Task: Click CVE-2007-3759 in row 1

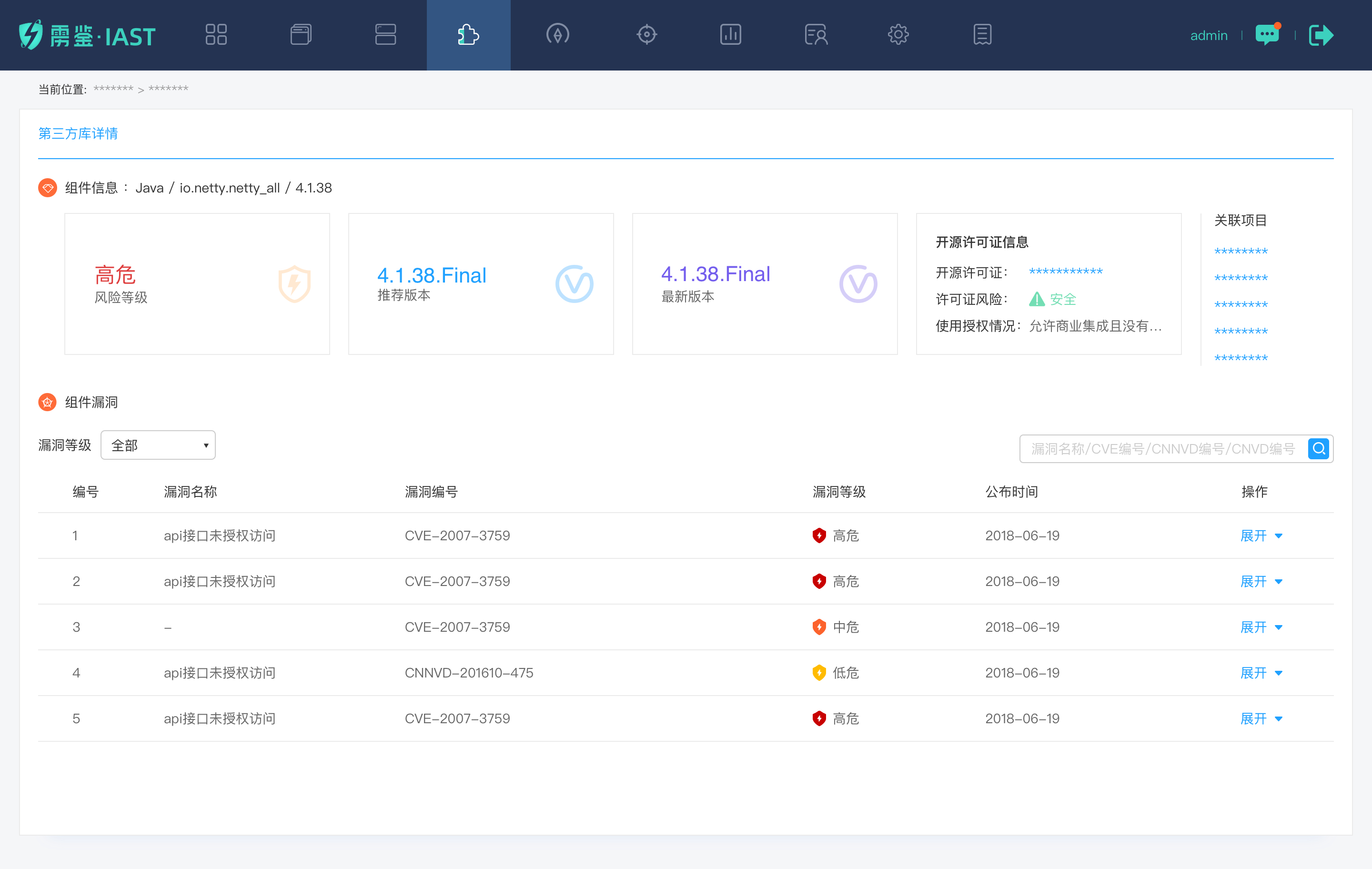Action: coord(457,536)
